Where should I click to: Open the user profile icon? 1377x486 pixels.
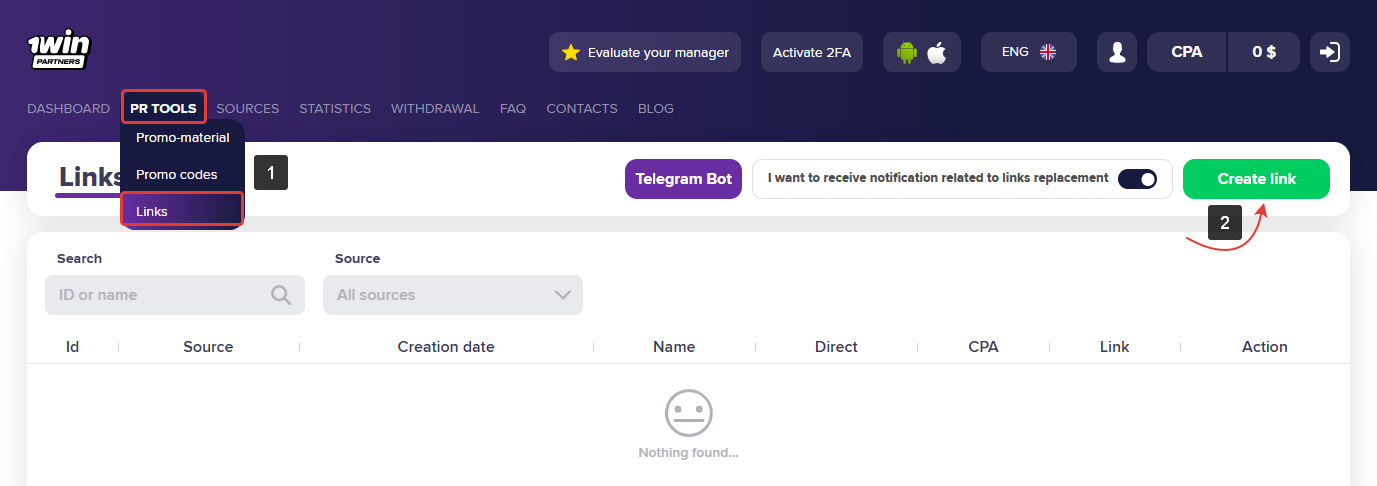coord(1117,52)
